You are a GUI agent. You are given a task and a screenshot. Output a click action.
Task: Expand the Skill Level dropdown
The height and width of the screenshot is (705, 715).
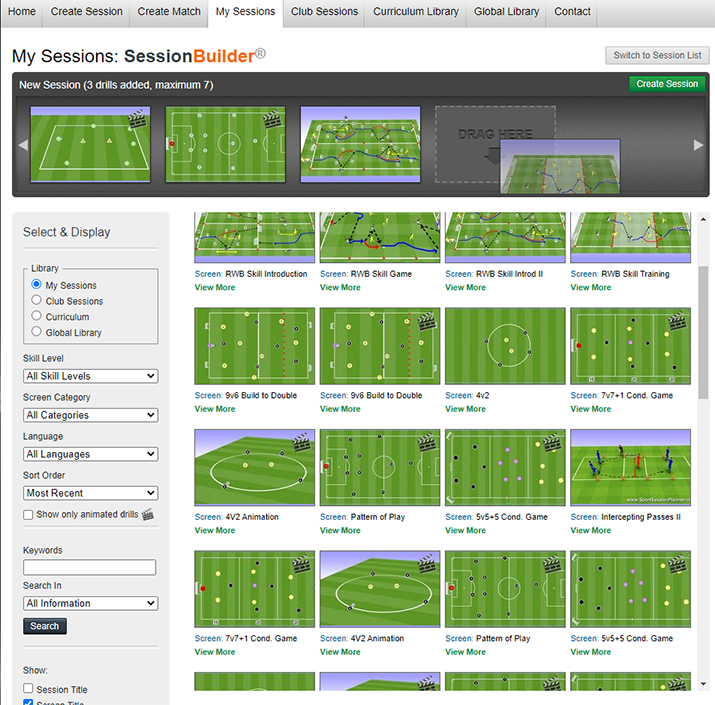click(90, 376)
